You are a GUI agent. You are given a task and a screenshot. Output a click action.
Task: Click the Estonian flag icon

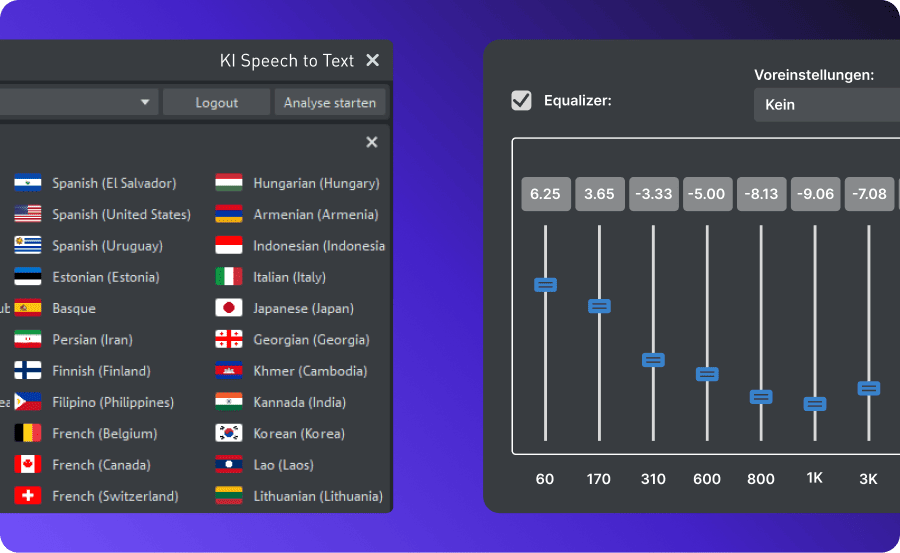(x=28, y=277)
